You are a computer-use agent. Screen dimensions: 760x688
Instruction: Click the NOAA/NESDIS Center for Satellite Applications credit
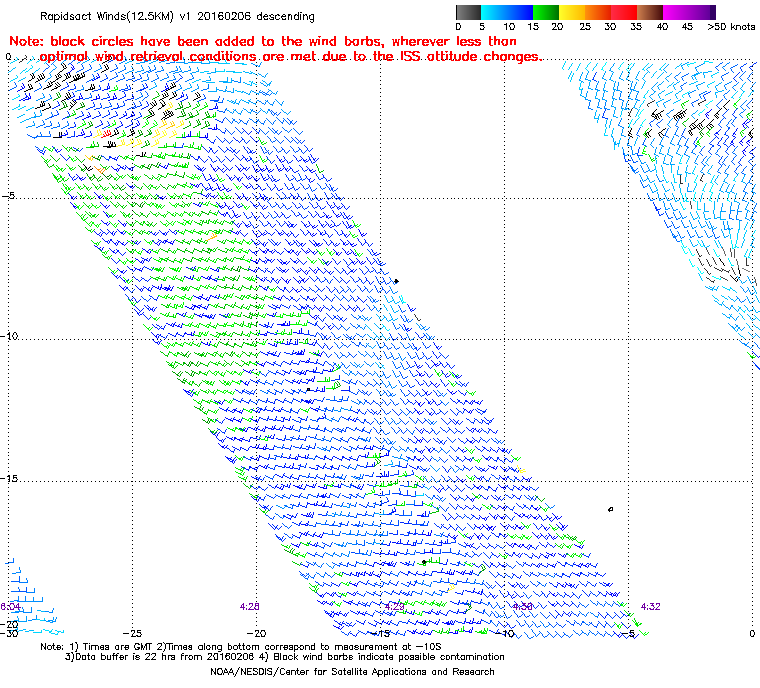click(352, 672)
